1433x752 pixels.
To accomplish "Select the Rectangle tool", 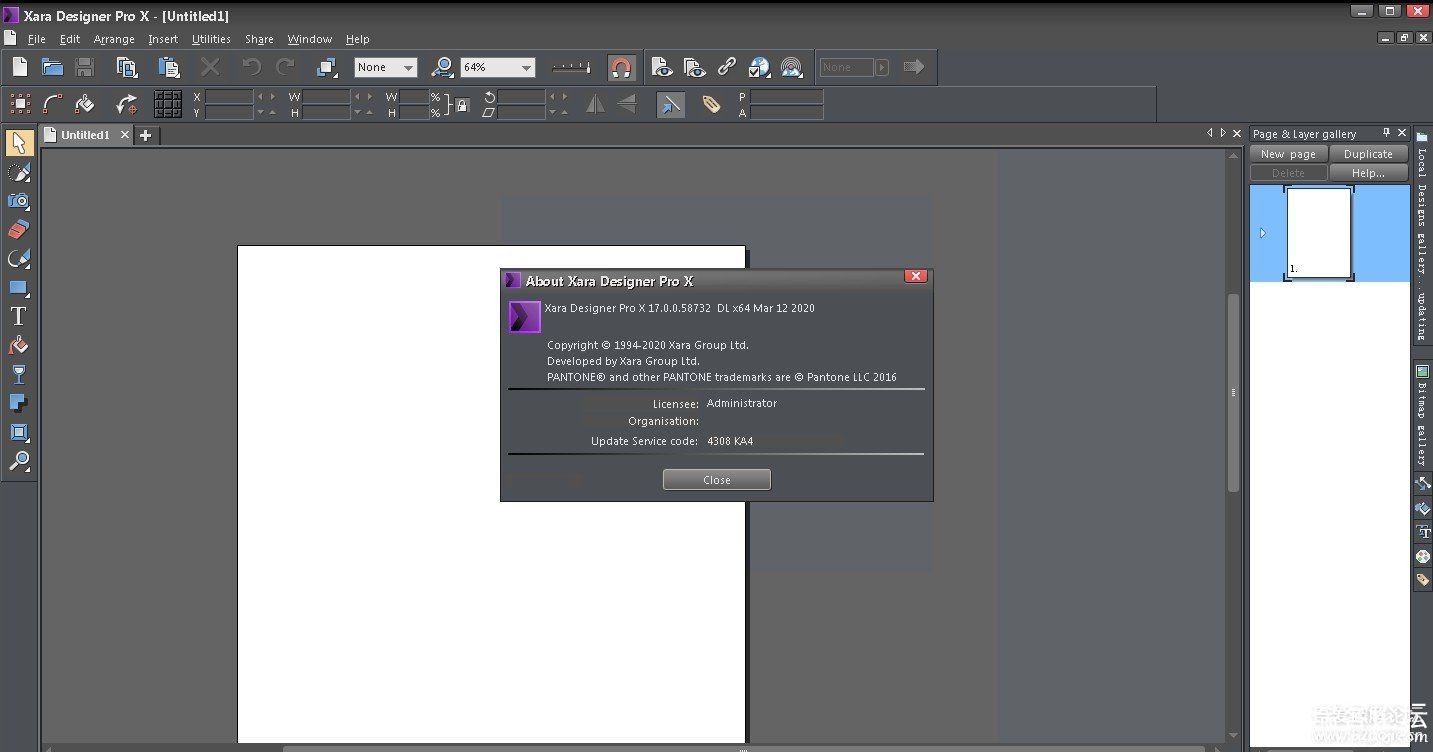I will point(18,288).
